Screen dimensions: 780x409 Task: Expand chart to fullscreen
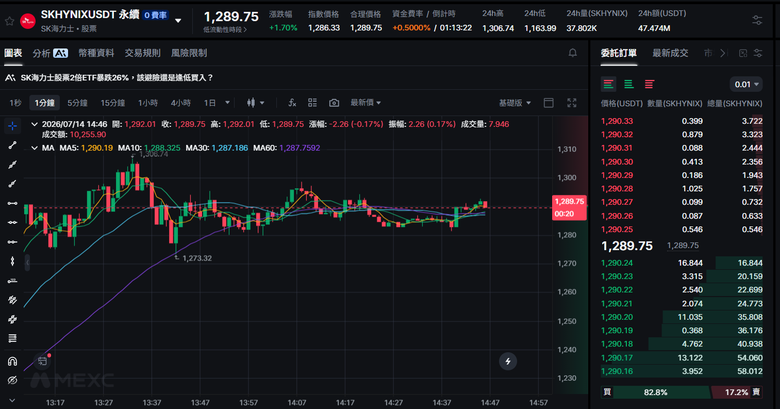572,102
